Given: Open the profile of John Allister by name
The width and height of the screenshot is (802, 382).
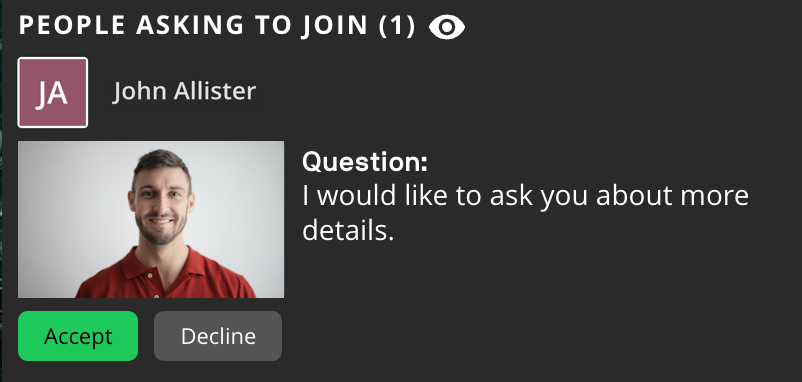Looking at the screenshot, I should point(184,92).
